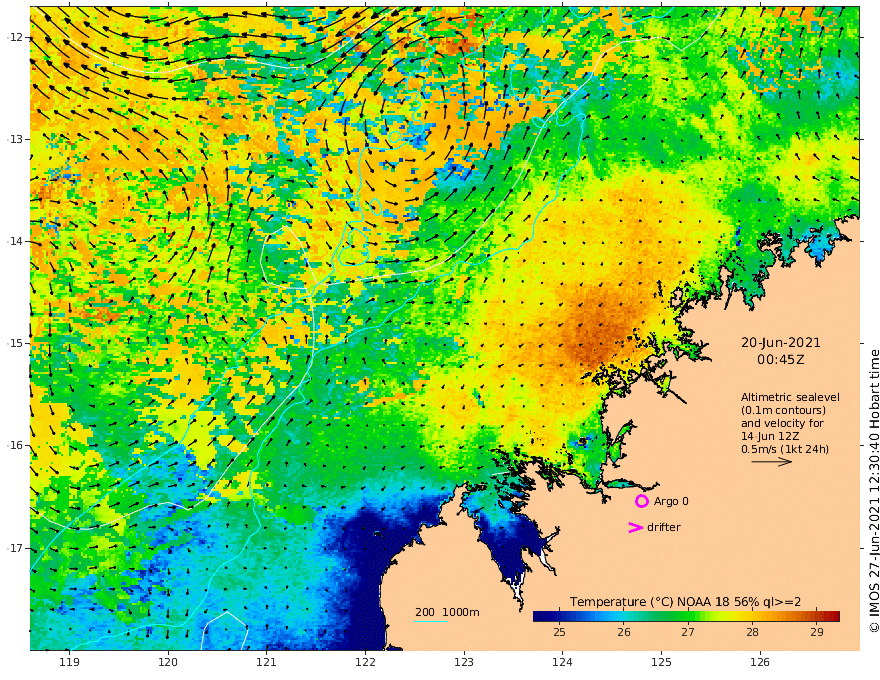Click the (0.1m contours) text line

(x=783, y=410)
